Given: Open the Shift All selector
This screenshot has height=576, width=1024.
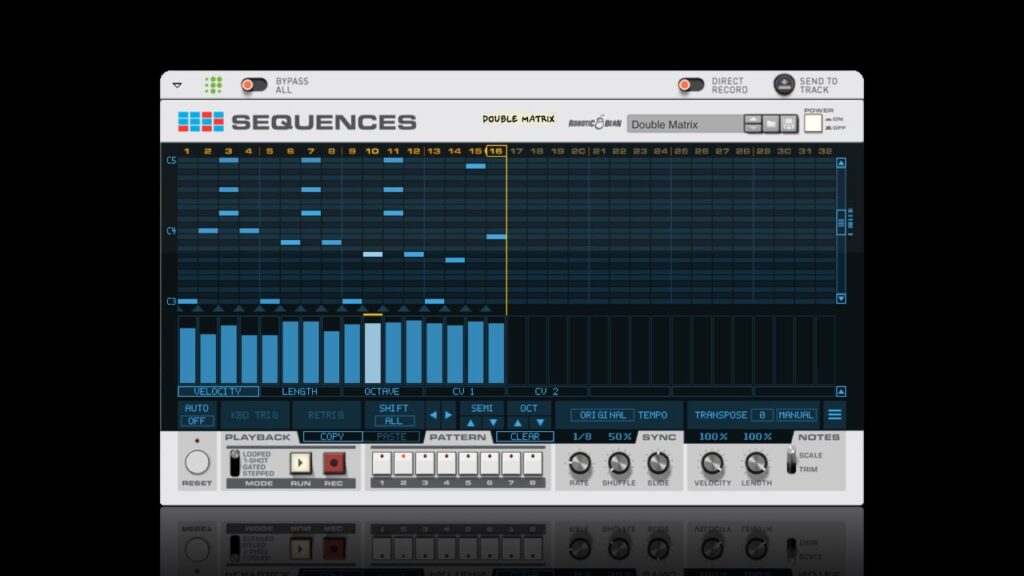Looking at the screenshot, I should (x=393, y=421).
